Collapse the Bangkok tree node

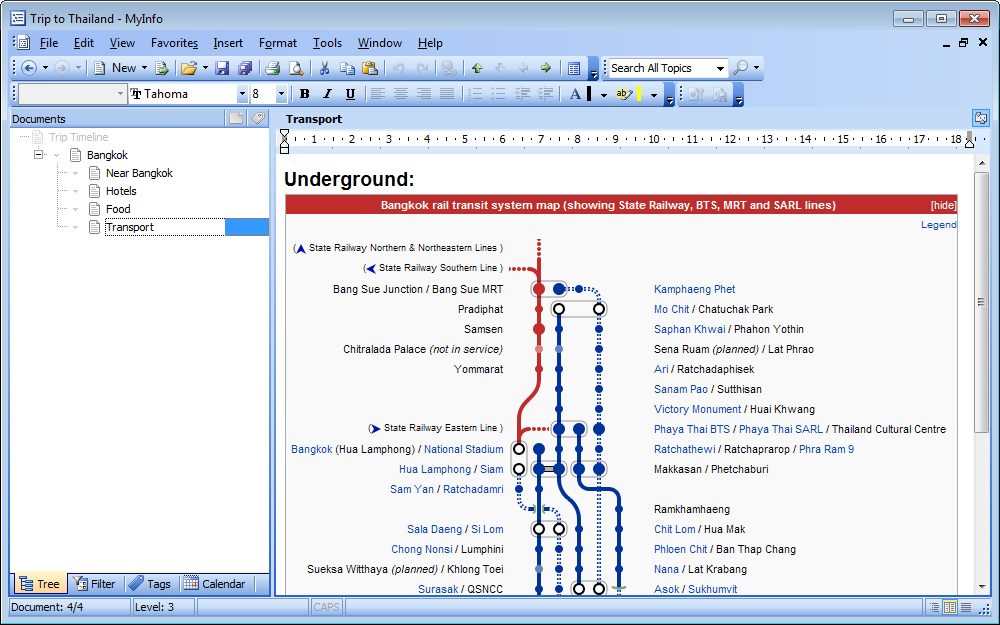tap(39, 155)
